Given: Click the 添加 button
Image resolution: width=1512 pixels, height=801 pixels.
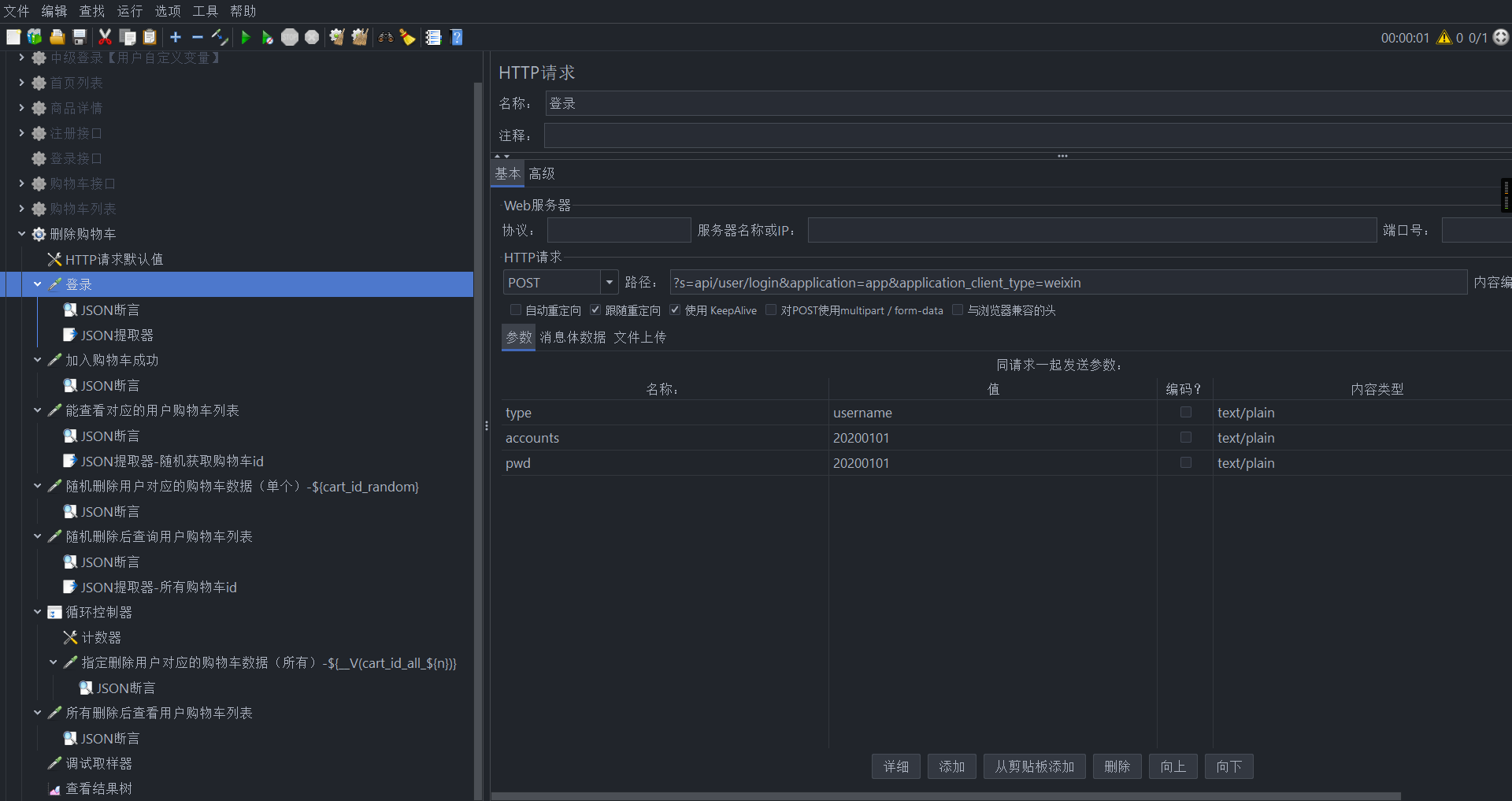Looking at the screenshot, I should [952, 766].
